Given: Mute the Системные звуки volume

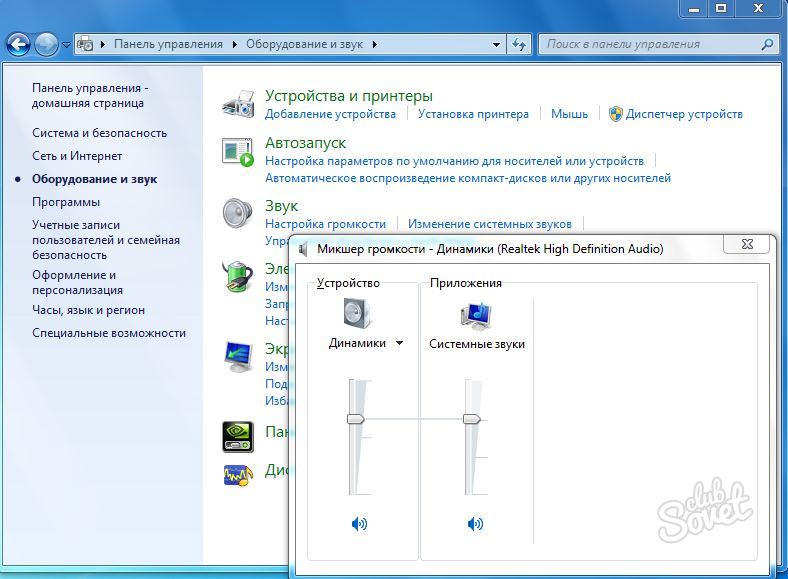Looking at the screenshot, I should click(475, 523).
